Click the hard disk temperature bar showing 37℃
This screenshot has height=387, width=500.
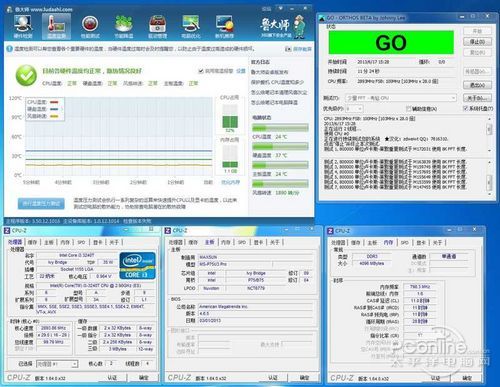click(x=280, y=147)
